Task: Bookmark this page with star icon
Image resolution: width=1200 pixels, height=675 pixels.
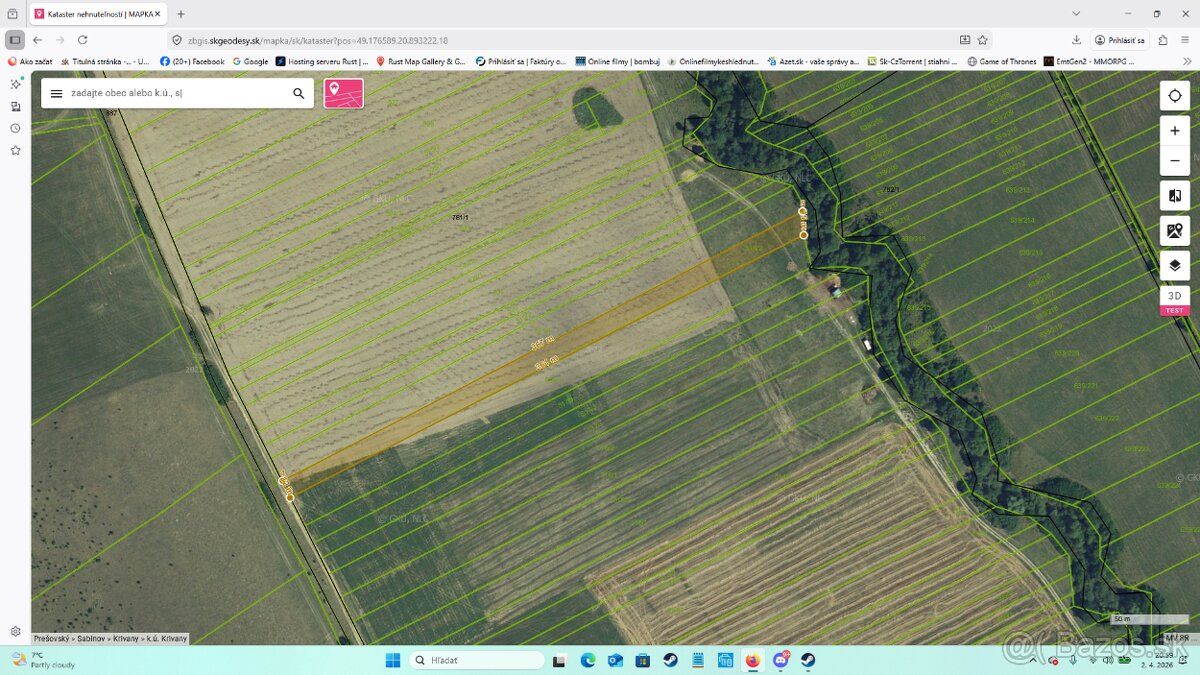Action: (x=983, y=40)
